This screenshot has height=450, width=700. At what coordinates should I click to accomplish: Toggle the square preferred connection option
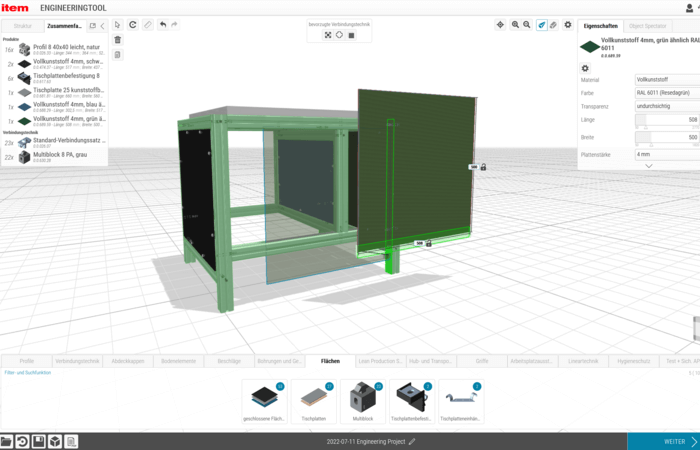(351, 35)
